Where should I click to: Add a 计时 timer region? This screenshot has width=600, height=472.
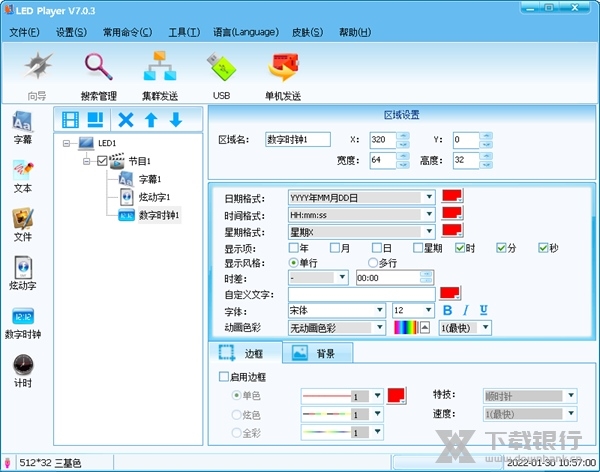[23, 371]
